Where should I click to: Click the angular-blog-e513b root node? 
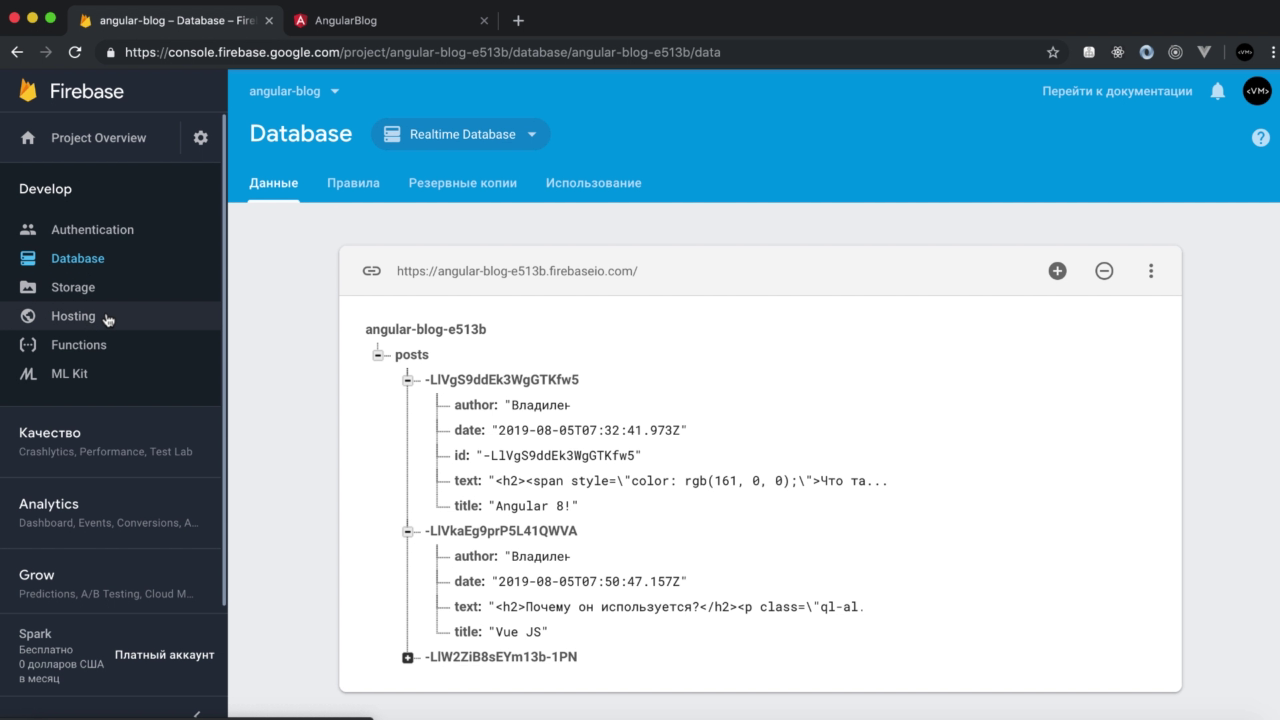[x=426, y=329]
